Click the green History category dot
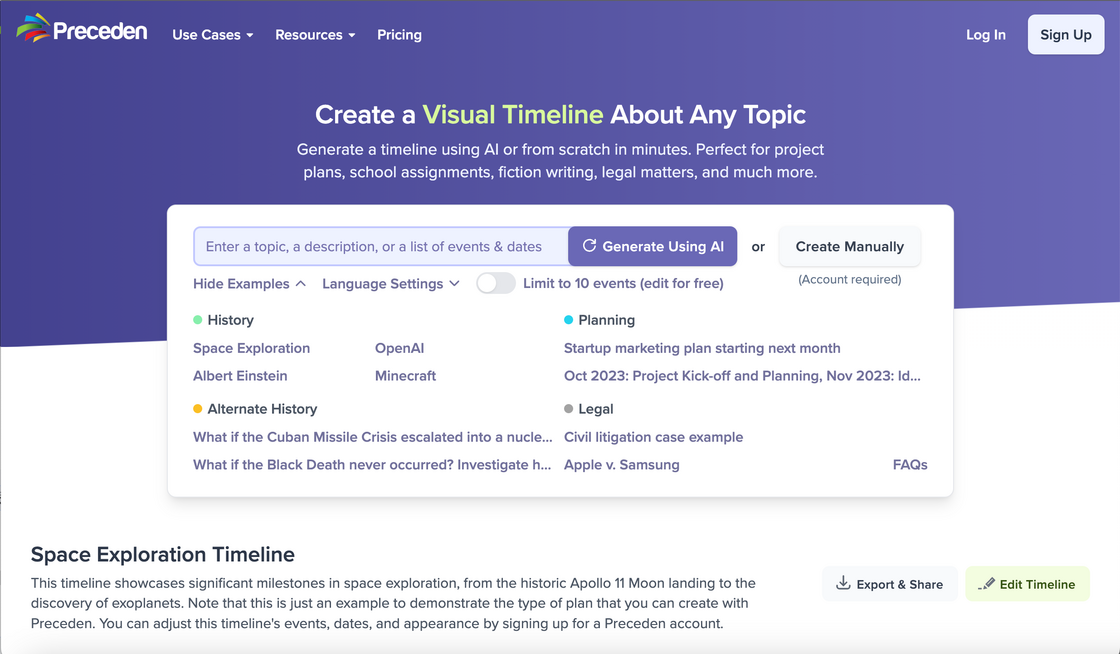The image size is (1120, 654). coord(198,320)
